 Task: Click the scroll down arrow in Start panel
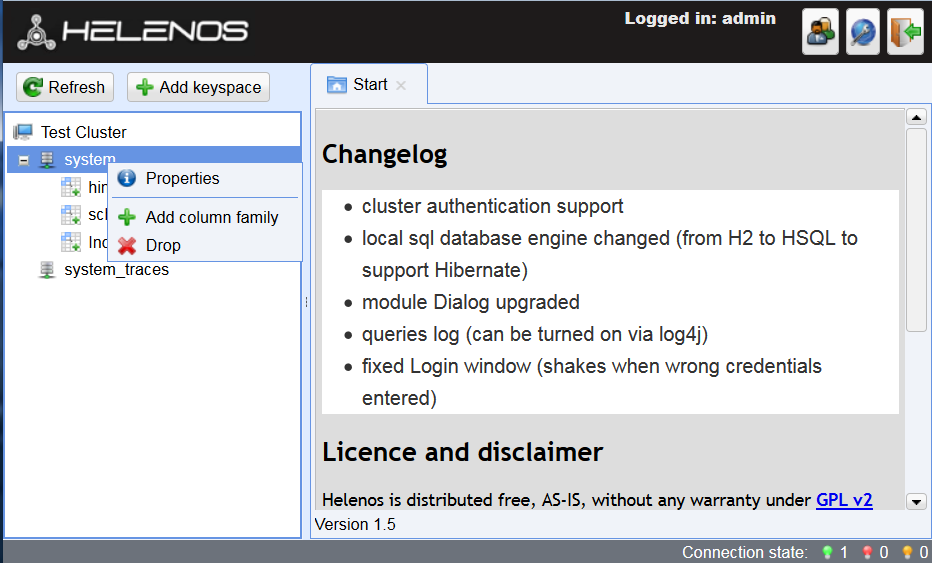click(x=915, y=500)
